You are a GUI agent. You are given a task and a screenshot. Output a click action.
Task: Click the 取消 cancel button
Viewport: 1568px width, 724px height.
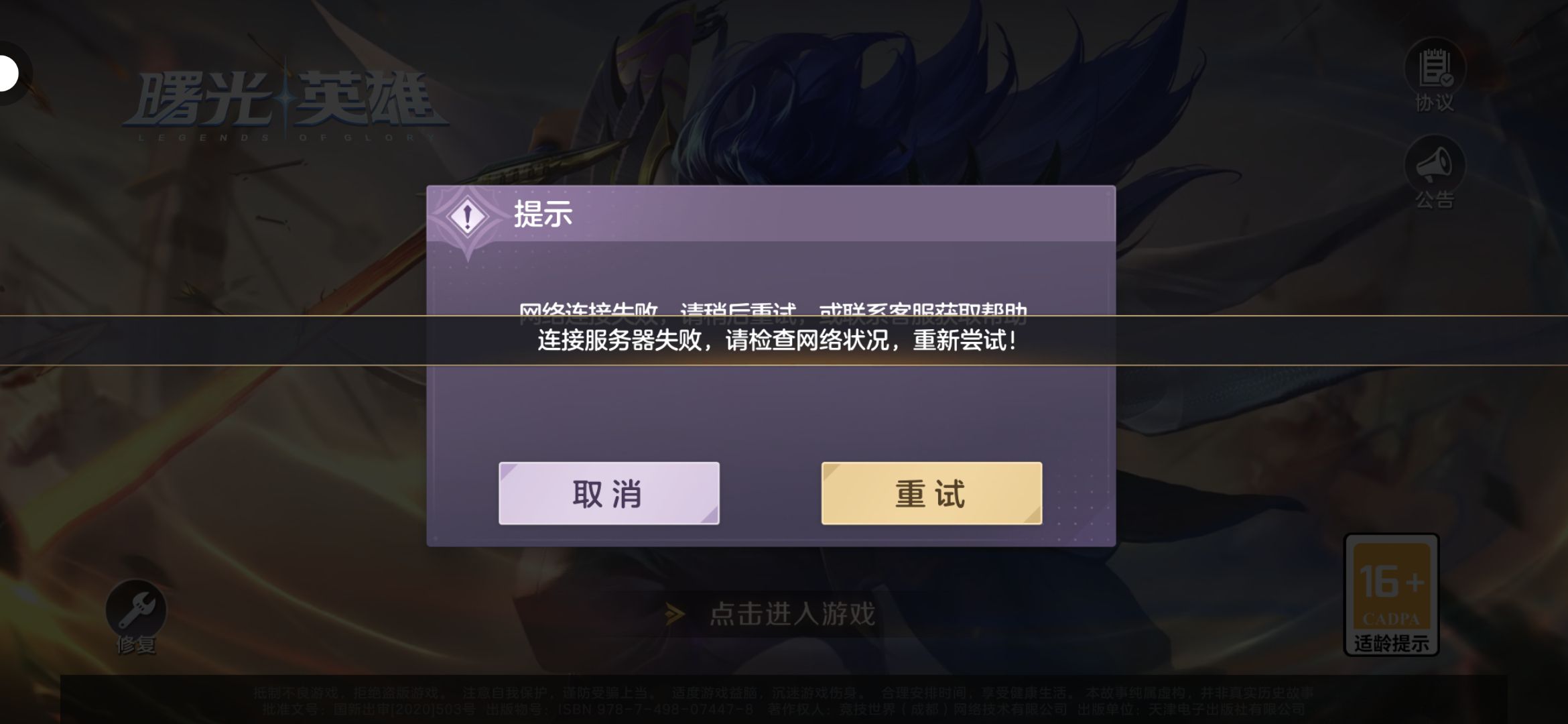pyautogui.click(x=608, y=493)
